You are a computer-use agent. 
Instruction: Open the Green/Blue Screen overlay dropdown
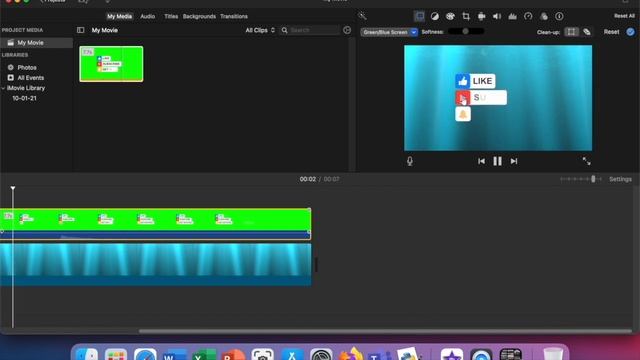(389, 32)
